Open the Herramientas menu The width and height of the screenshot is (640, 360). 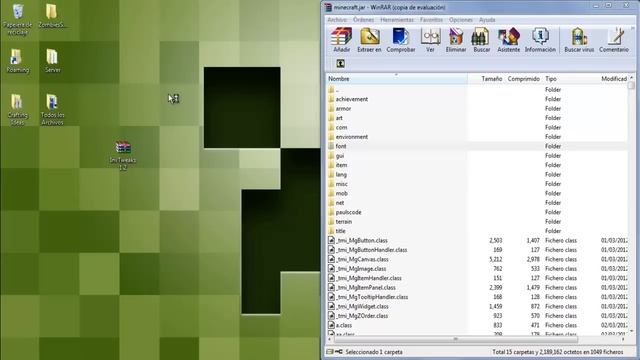397,20
